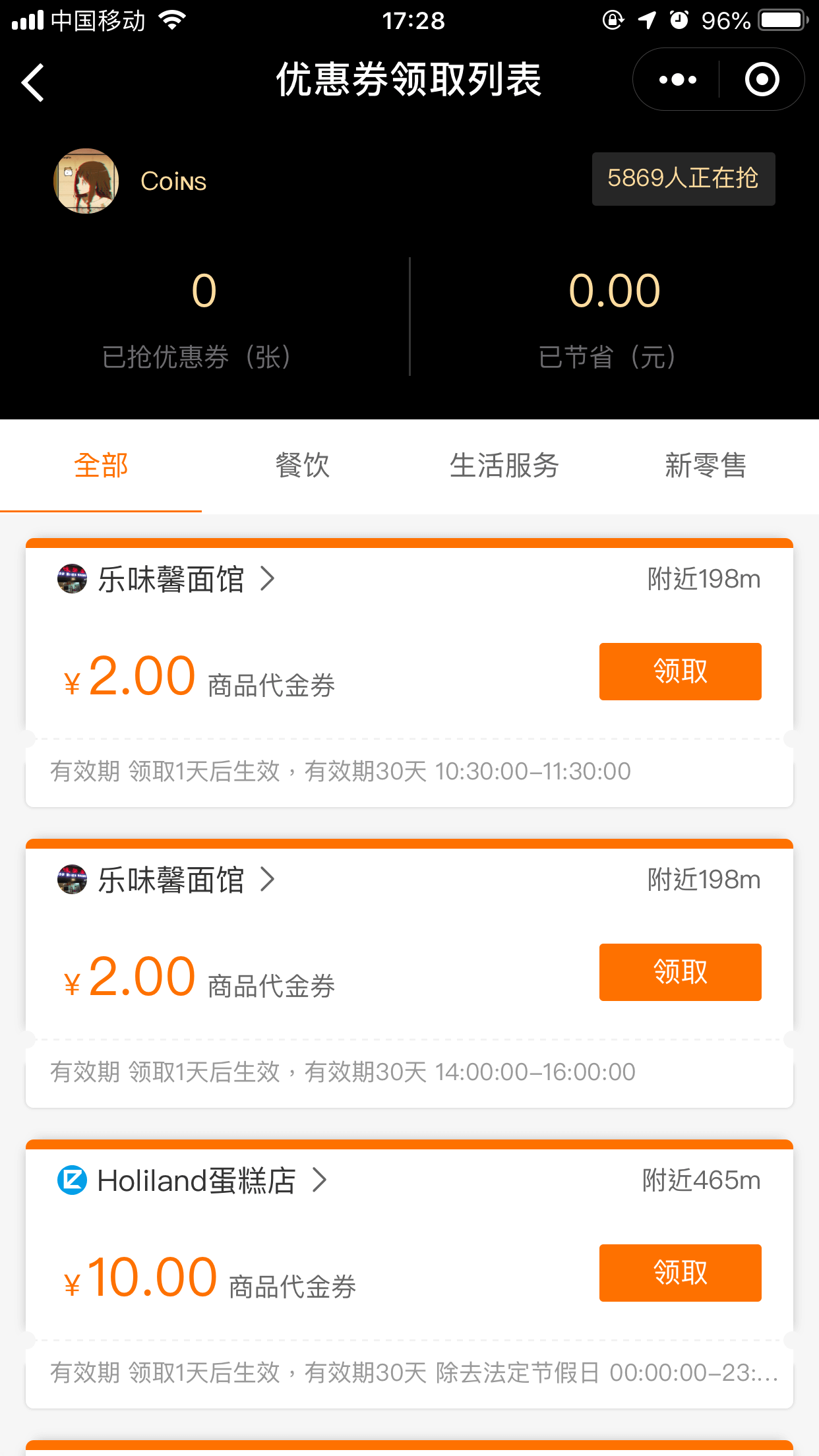
Task: Tap first 乐味馨面馆 shop logo icon
Action: pos(72,579)
